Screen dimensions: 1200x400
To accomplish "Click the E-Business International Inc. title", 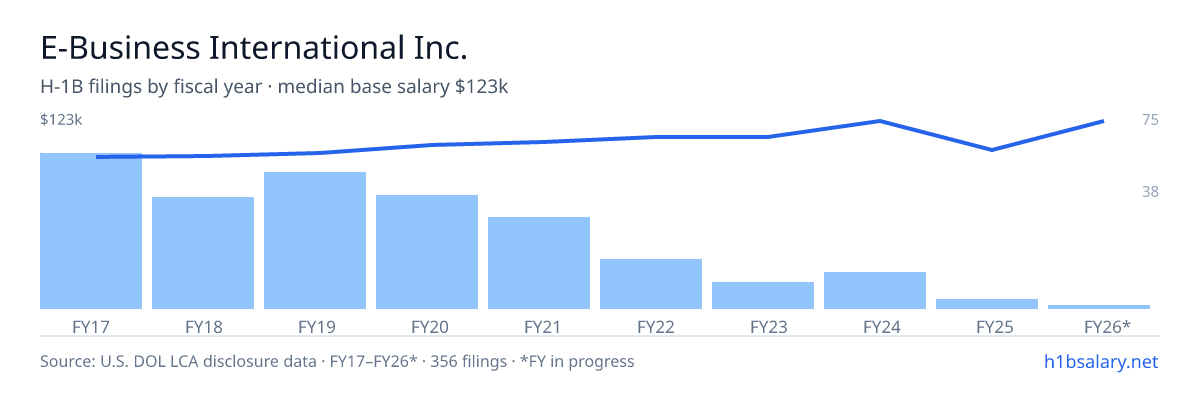I will coord(254,48).
